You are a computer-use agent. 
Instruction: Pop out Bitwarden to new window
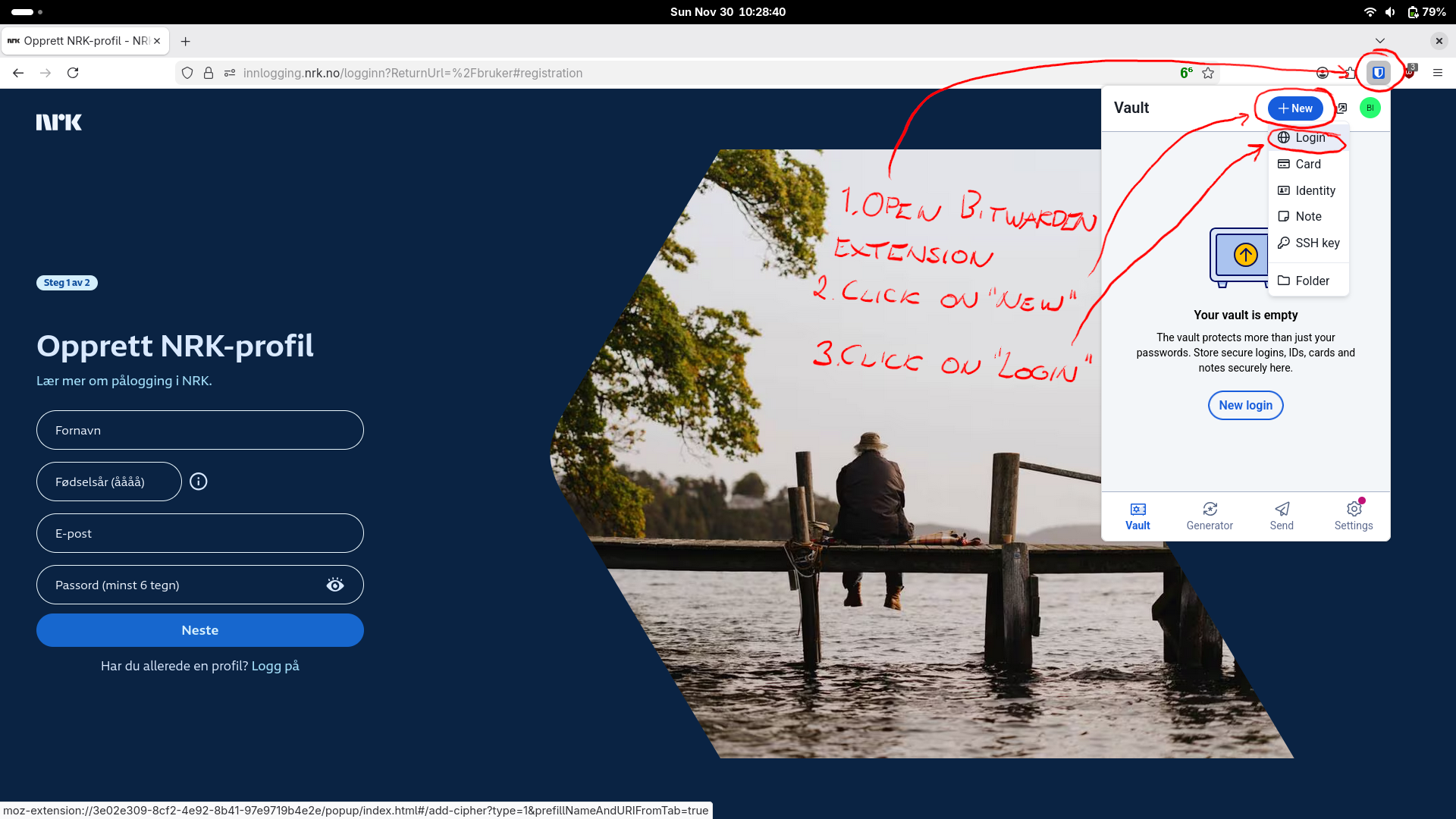pos(1341,108)
